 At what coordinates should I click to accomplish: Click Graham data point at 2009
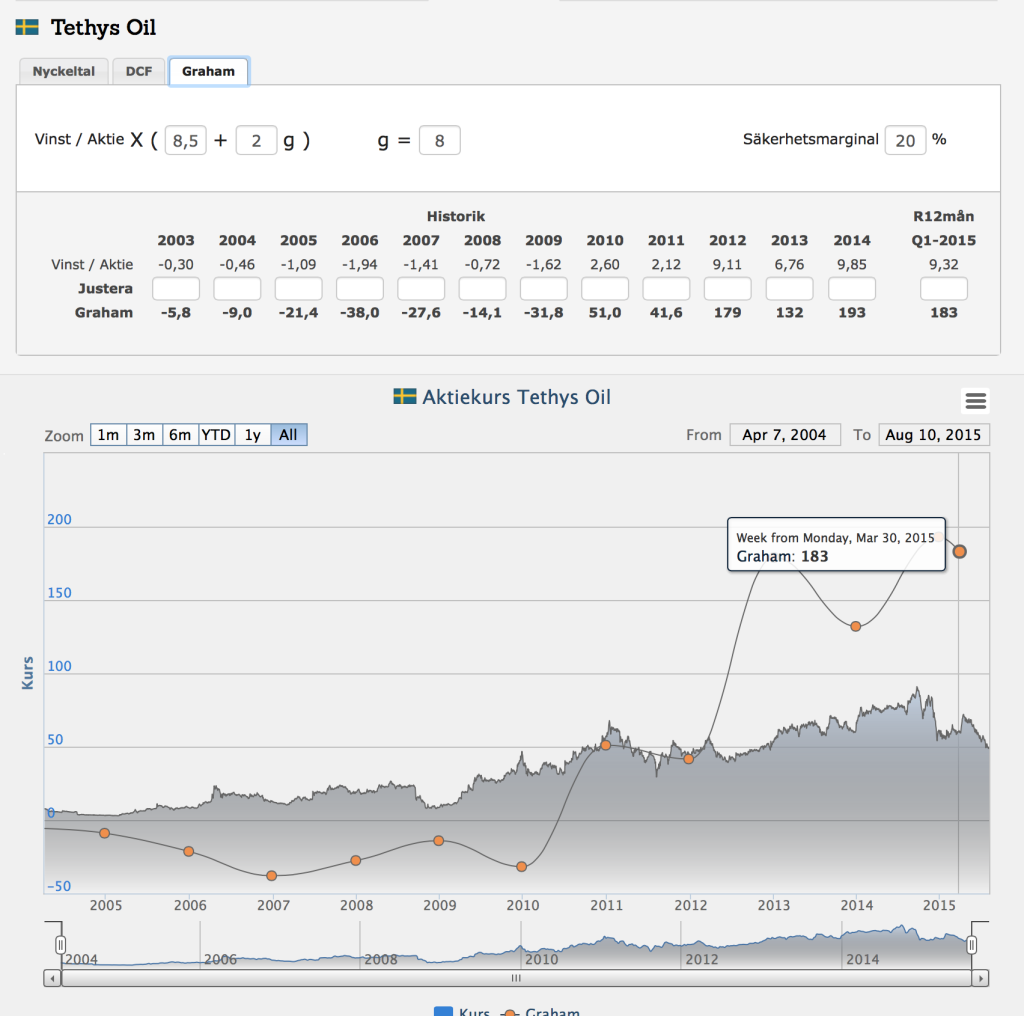(439, 841)
